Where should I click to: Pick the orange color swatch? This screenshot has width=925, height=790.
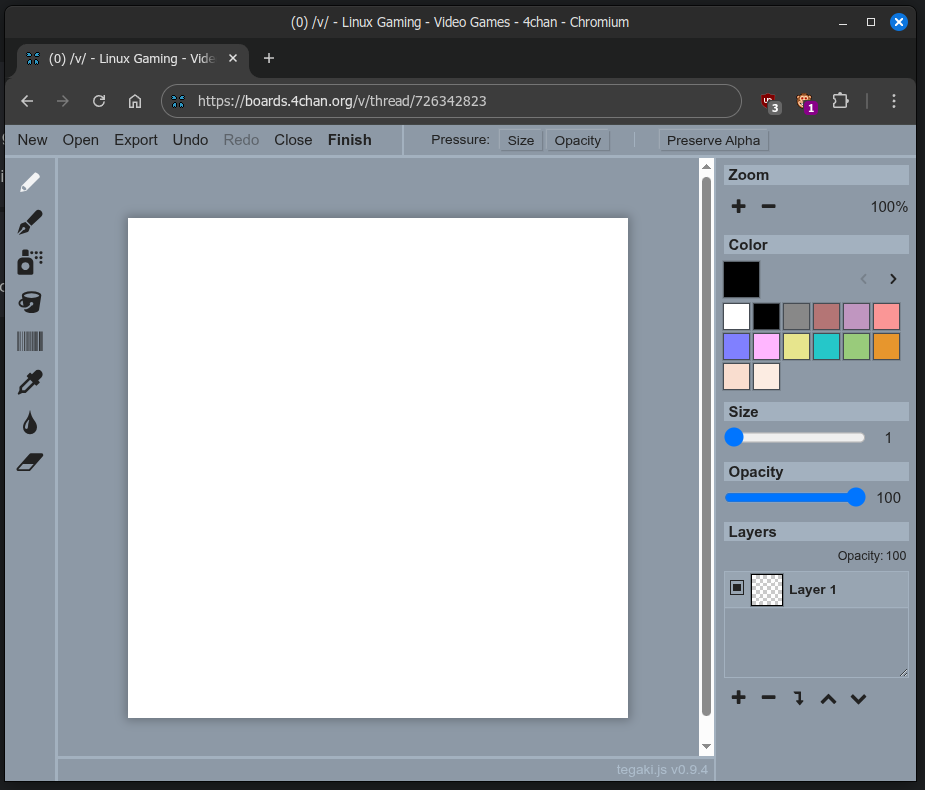pyautogui.click(x=886, y=347)
